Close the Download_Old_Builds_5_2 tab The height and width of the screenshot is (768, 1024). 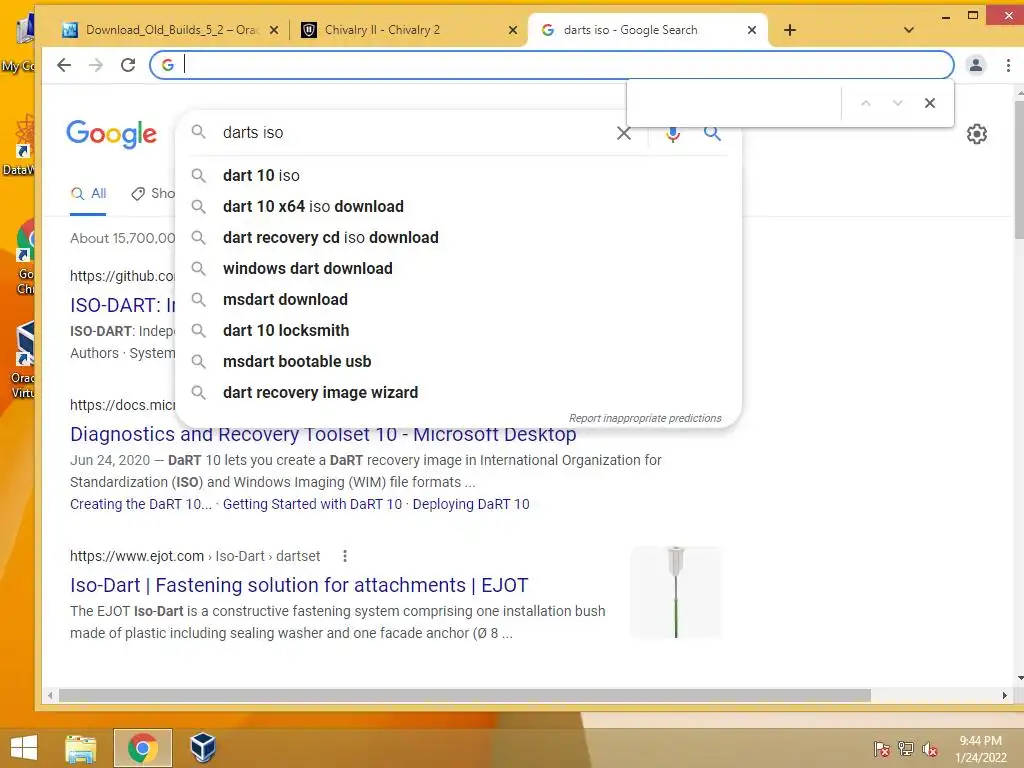coord(274,30)
